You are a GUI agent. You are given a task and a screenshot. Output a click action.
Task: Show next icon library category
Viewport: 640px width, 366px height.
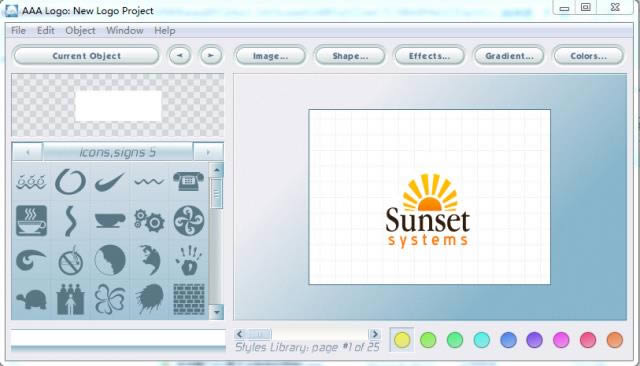208,152
